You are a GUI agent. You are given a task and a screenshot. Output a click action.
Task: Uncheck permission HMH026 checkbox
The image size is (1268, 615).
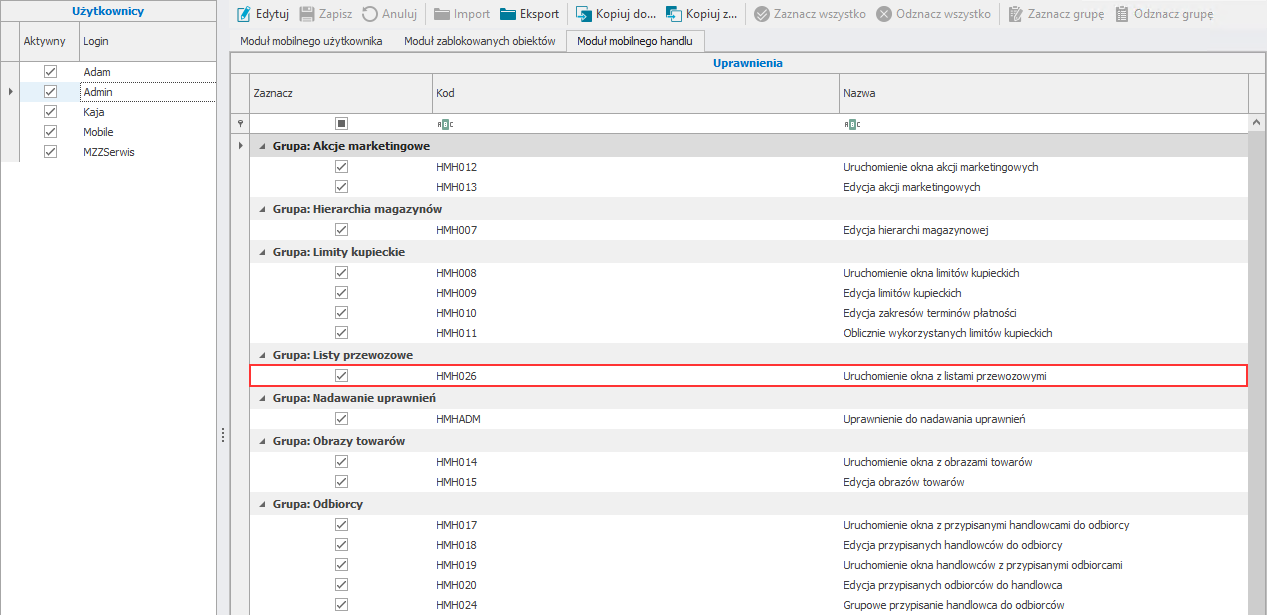pyautogui.click(x=341, y=376)
